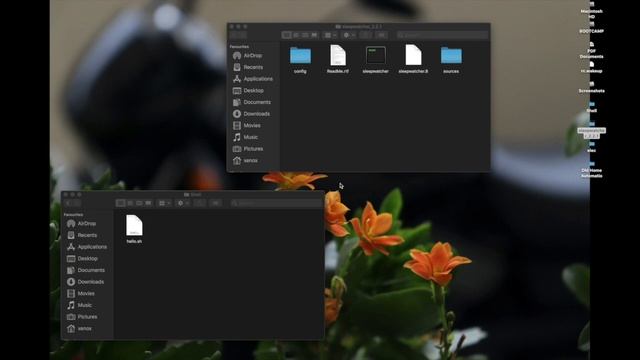Select Macintosh HD desktop drive icon
640x360 pixels.
[x=592, y=10]
